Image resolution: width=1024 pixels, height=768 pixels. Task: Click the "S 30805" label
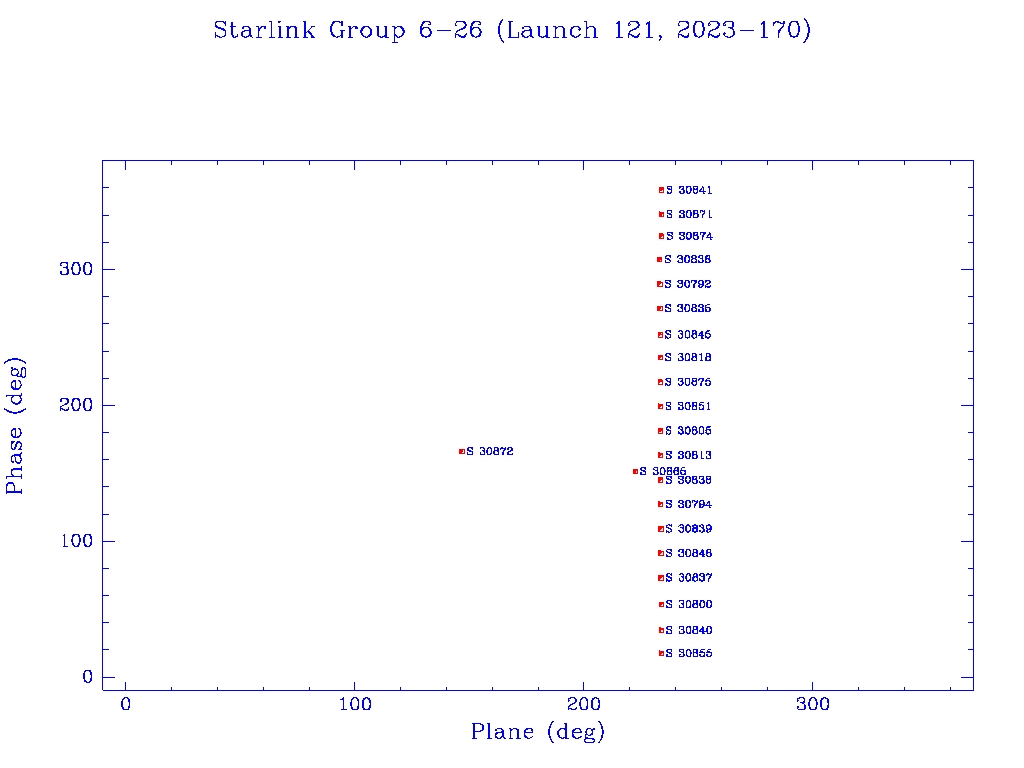tap(688, 431)
